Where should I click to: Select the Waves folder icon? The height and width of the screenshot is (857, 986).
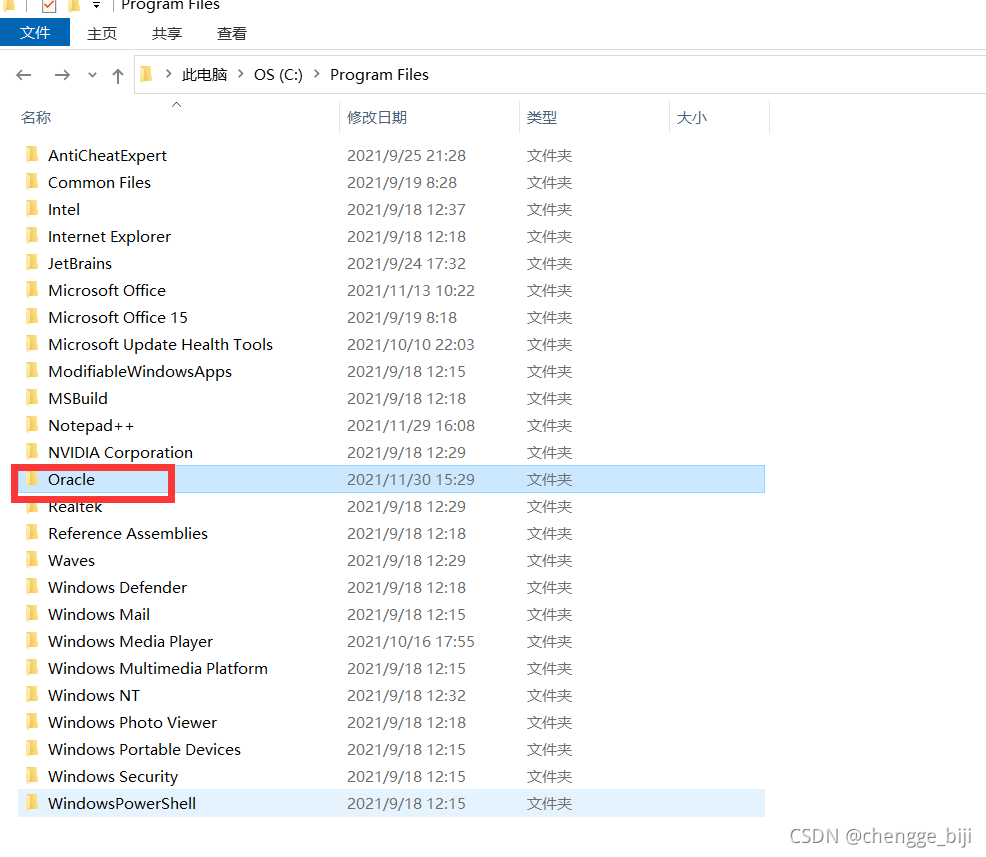32,560
